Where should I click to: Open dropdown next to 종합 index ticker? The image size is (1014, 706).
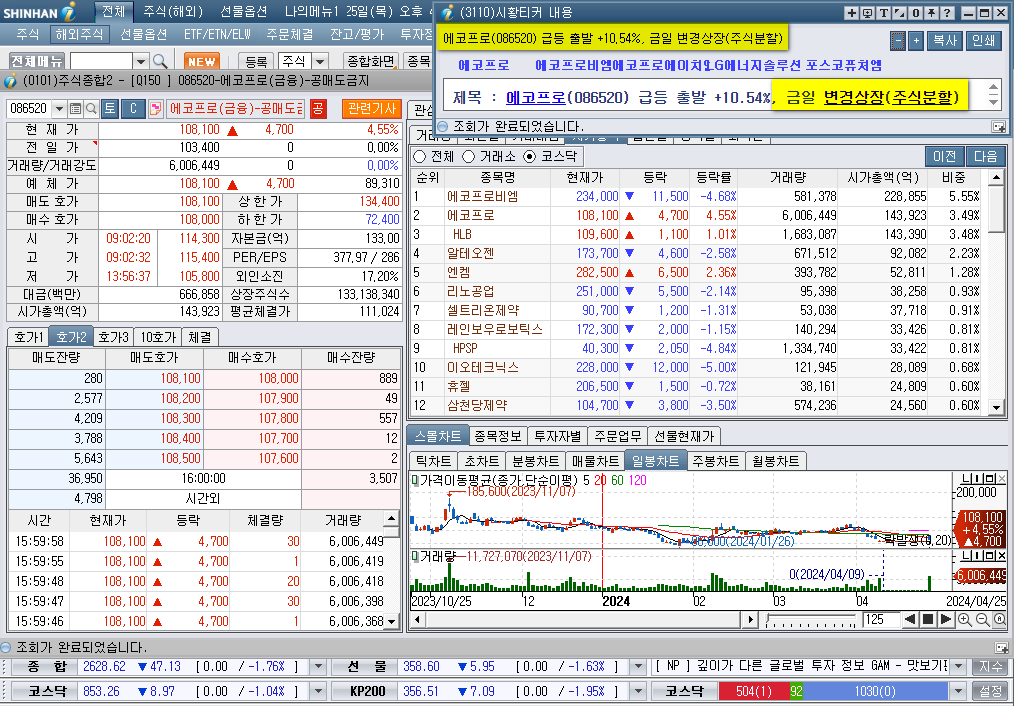[318, 667]
